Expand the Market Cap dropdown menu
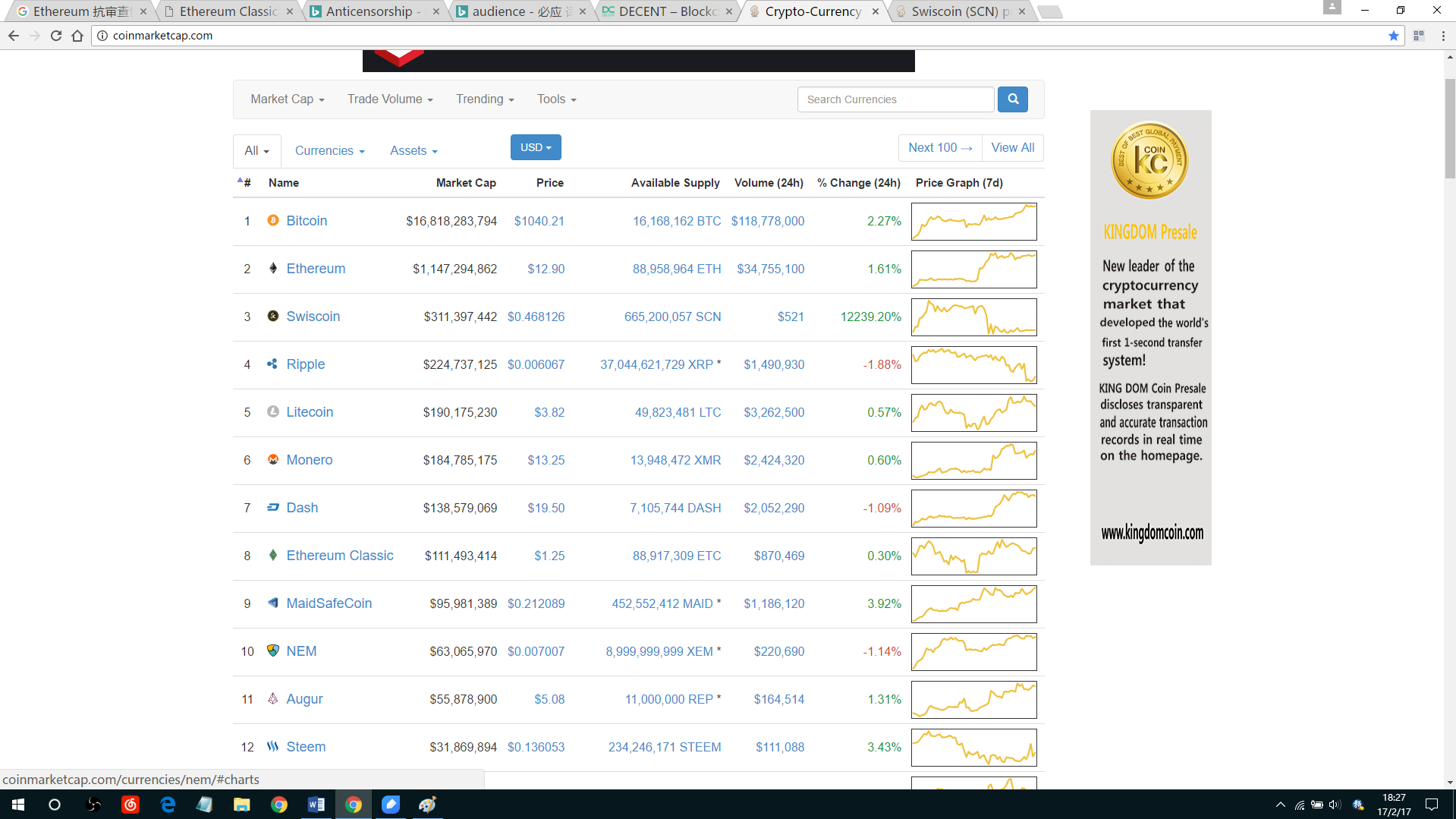 coord(288,99)
